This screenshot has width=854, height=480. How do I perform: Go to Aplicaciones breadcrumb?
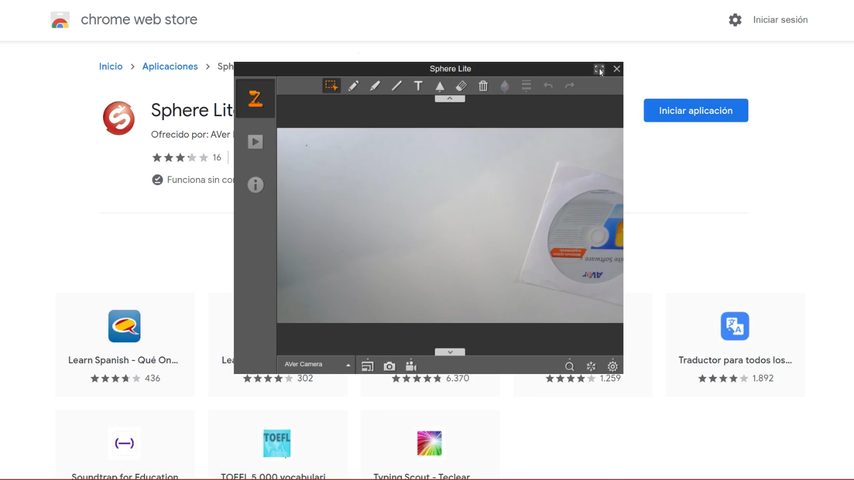[x=170, y=66]
